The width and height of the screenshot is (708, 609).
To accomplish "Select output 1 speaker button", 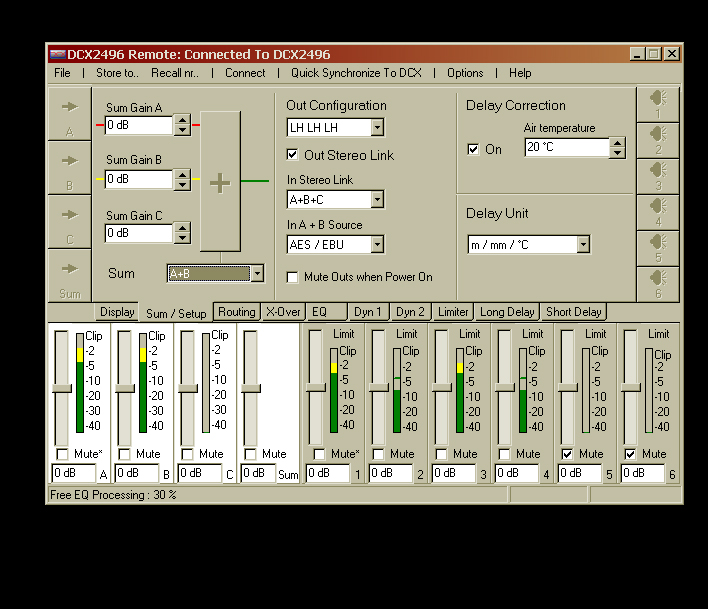I will 658,104.
